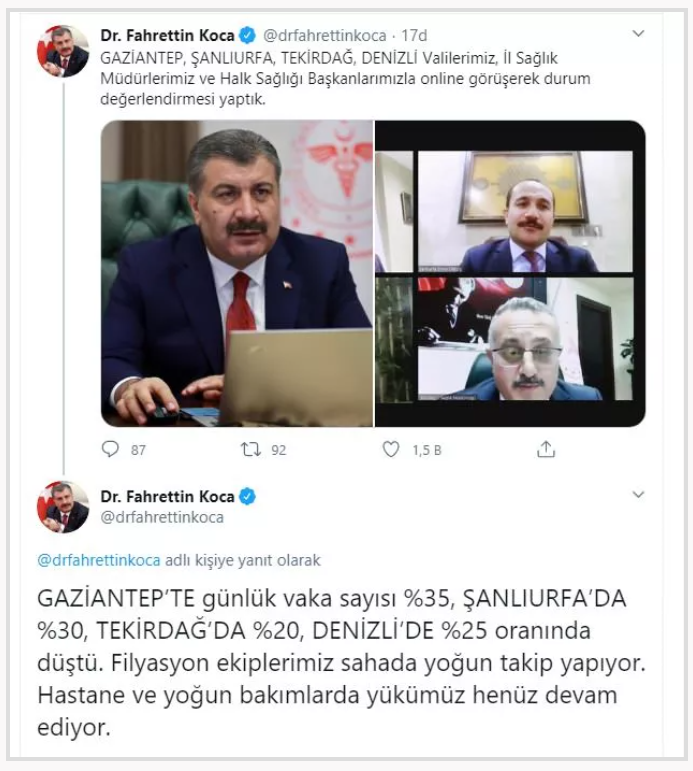Open the profile avatar of the reply tweet
The image size is (693, 771).
[x=63, y=506]
